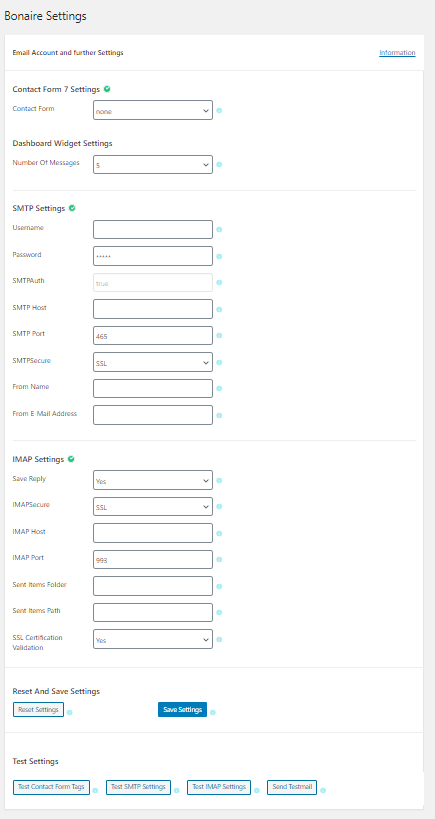Click the help icon beside Send Testmail button
435x819 pixels.
323,790
